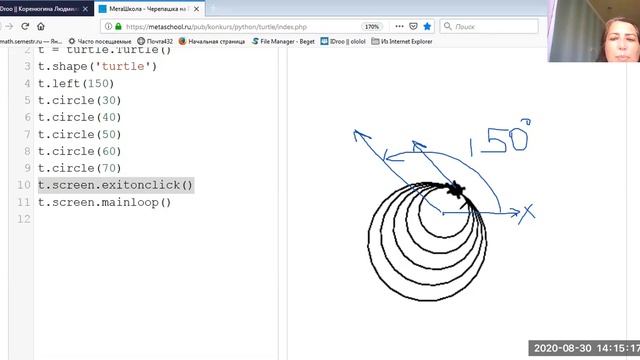Open the Из Internet Explorer bookmarks folder
Viewport: 640px width, 360px height.
coord(402,41)
